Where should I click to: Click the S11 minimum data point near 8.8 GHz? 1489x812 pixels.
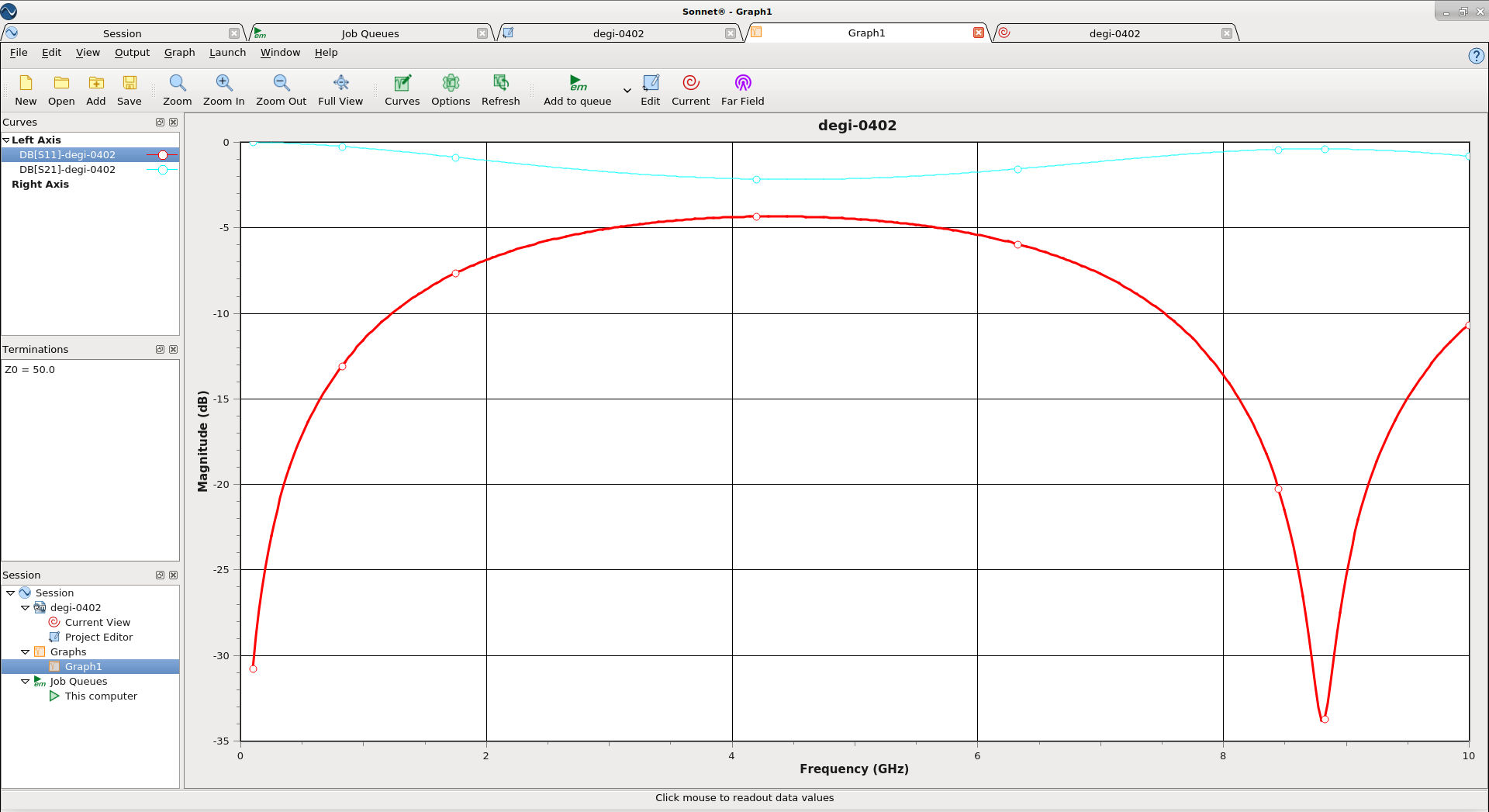tap(1325, 720)
